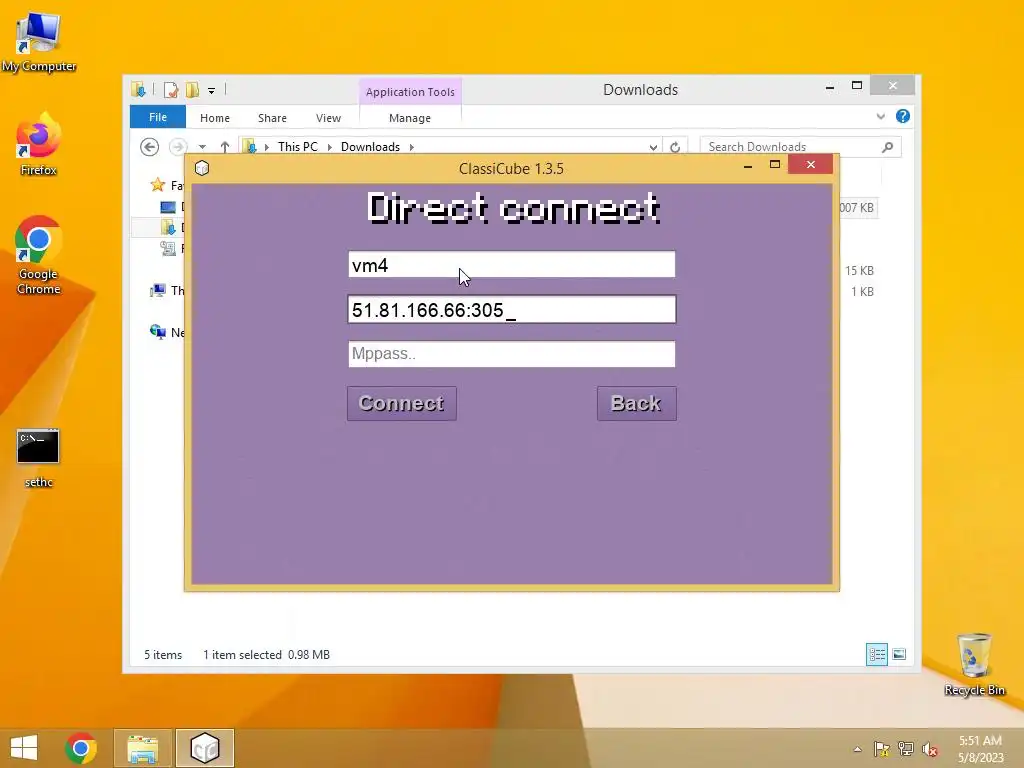The image size is (1024, 768).
Task: Click the Explorer Forward navigation arrow
Action: (178, 147)
